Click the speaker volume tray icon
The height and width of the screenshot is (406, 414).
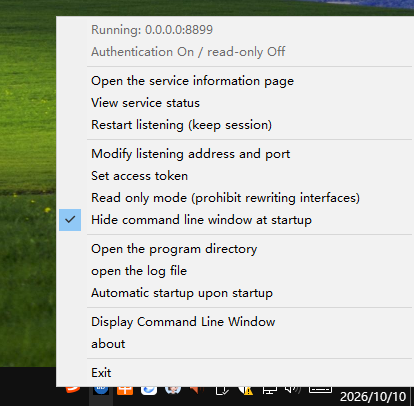click(293, 389)
